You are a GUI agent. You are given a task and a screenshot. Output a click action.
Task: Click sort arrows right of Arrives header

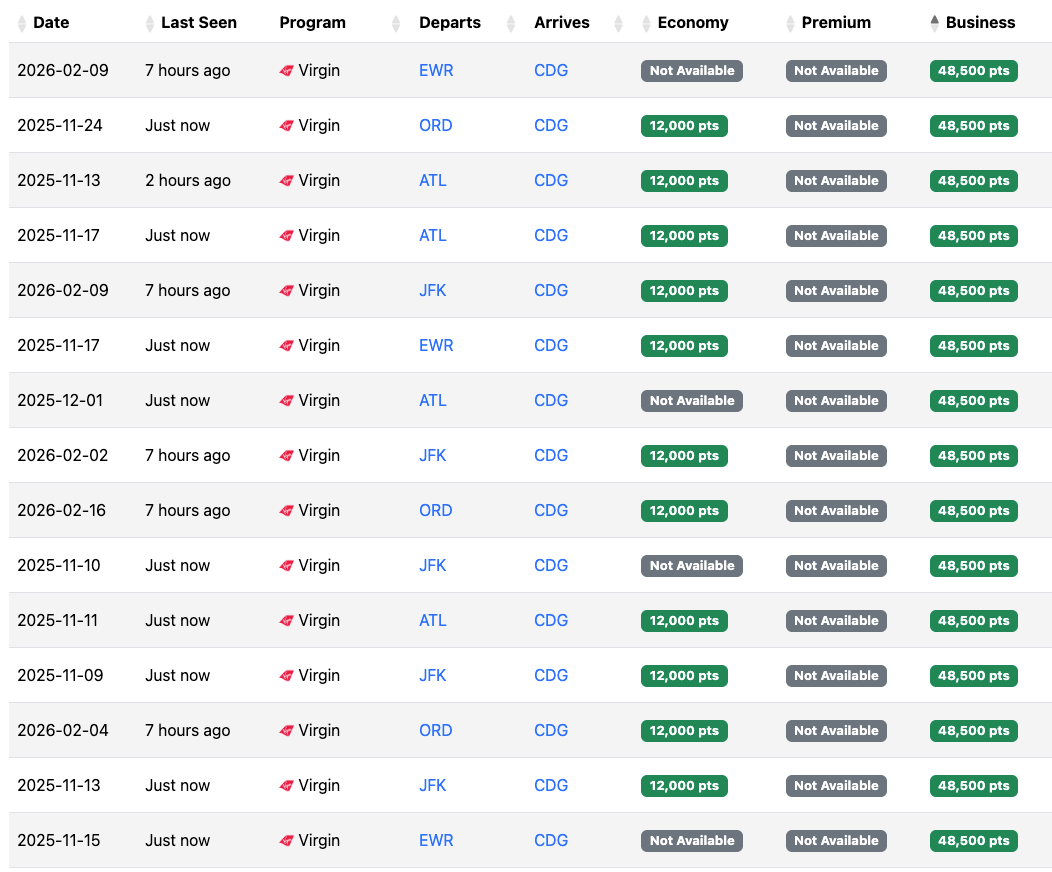619,23
